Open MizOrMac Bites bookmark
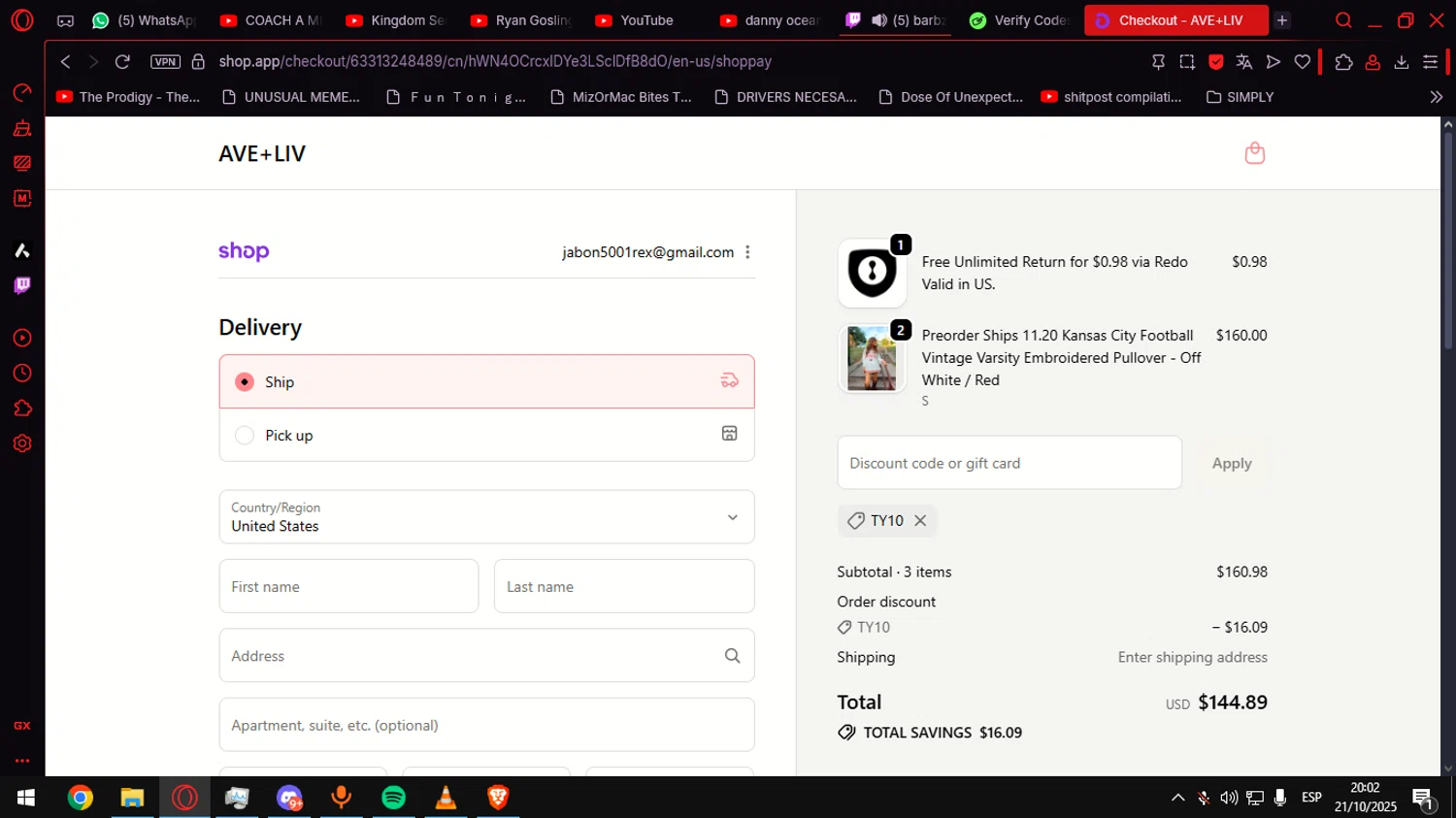 point(621,97)
